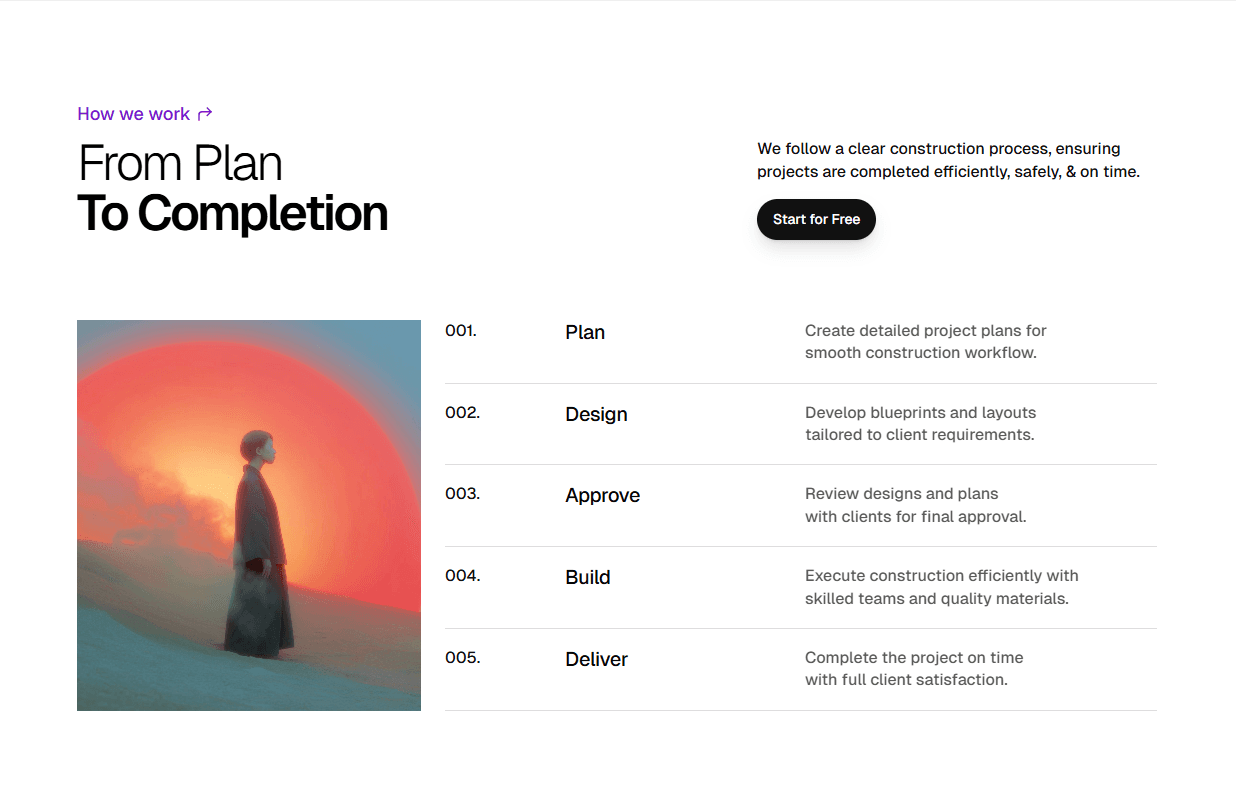
Task: Open the Approve process step
Action: [x=602, y=495]
